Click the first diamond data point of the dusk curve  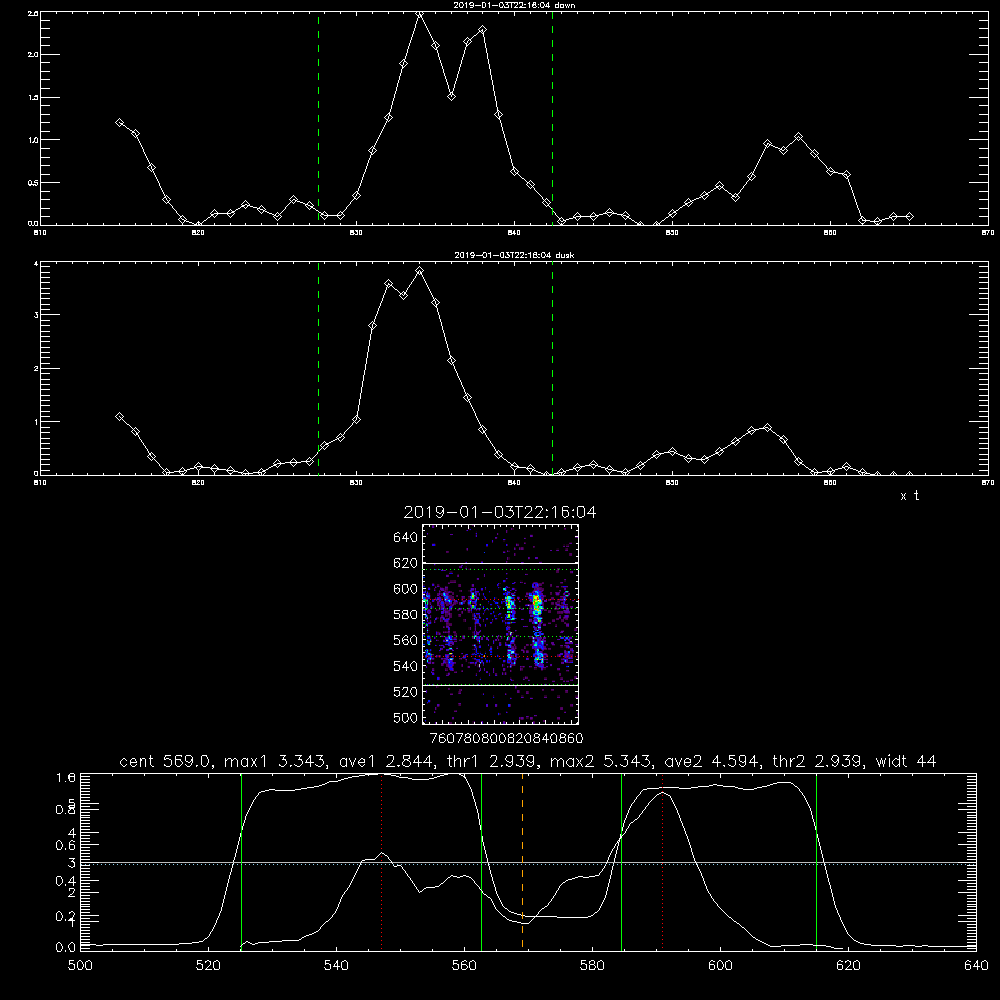(x=119, y=416)
